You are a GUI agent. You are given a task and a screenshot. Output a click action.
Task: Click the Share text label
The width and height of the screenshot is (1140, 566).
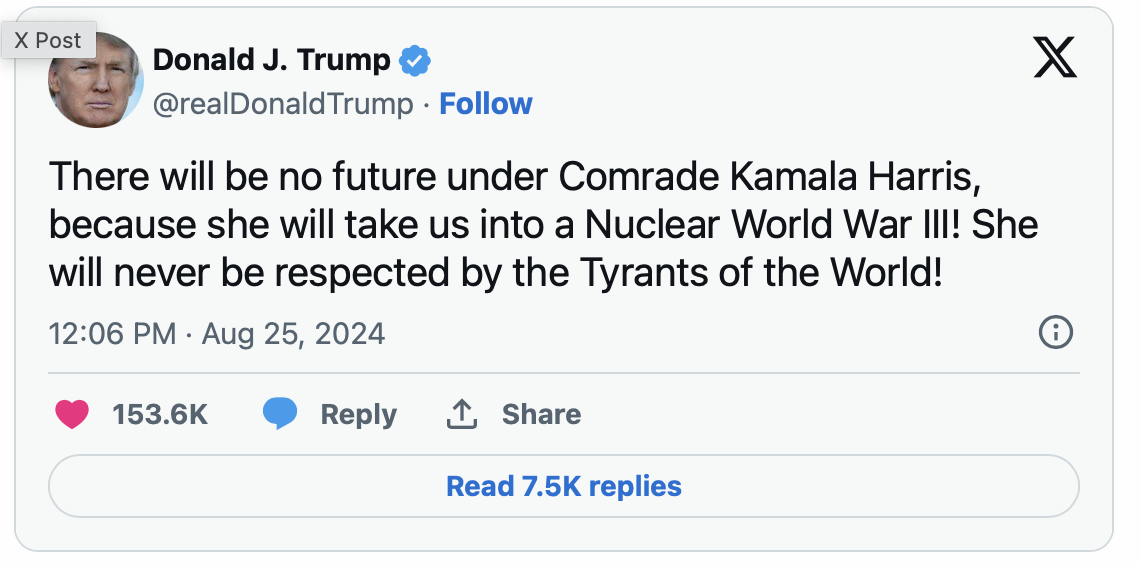541,414
